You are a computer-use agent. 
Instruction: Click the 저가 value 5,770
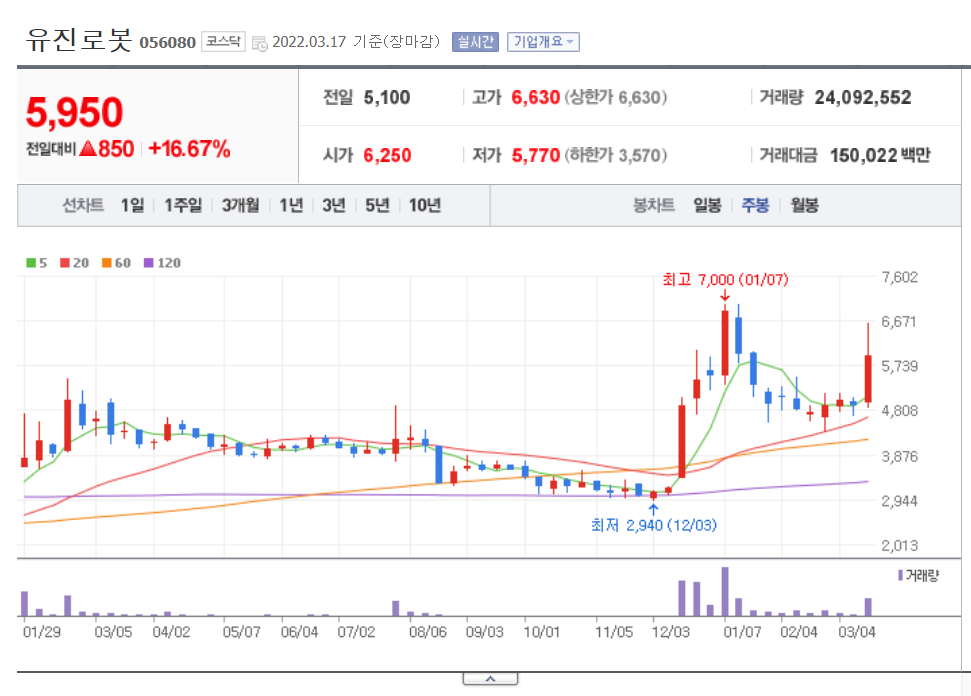tap(535, 155)
